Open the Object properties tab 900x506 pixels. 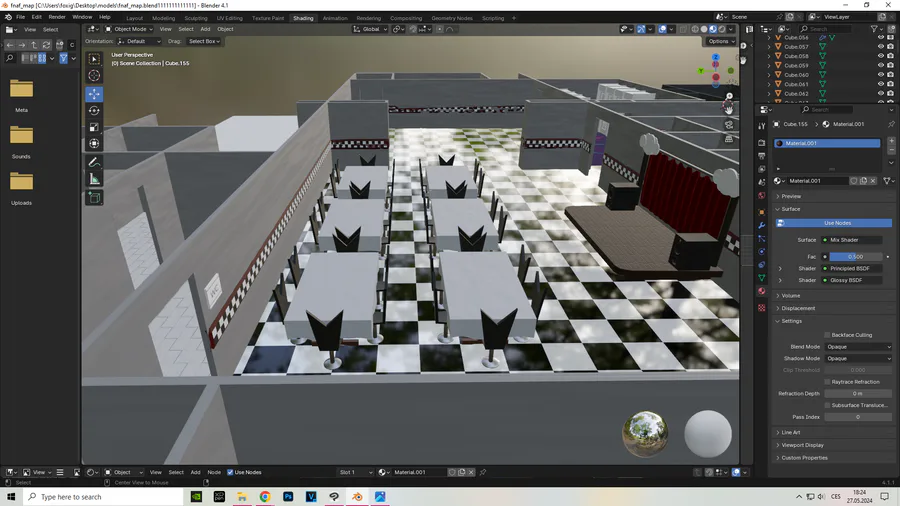point(762,212)
